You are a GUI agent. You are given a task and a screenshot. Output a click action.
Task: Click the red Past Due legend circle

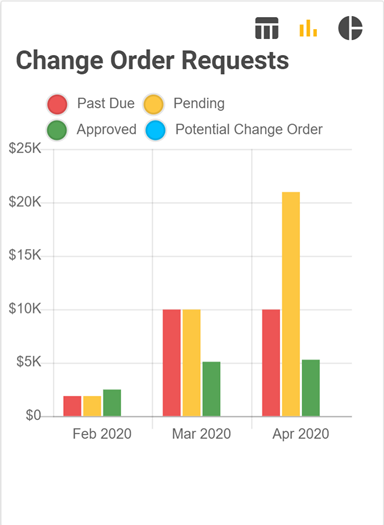57,104
